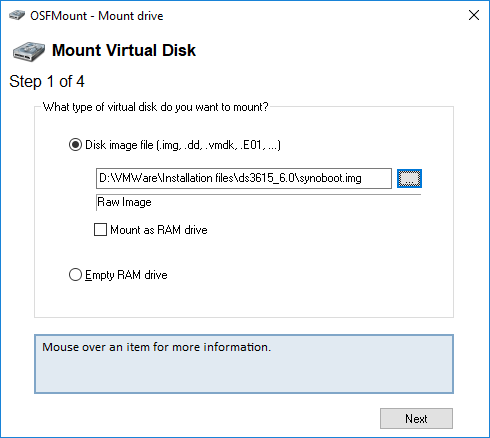
Task: Click into the synoboot.img file path field
Action: tap(244, 178)
